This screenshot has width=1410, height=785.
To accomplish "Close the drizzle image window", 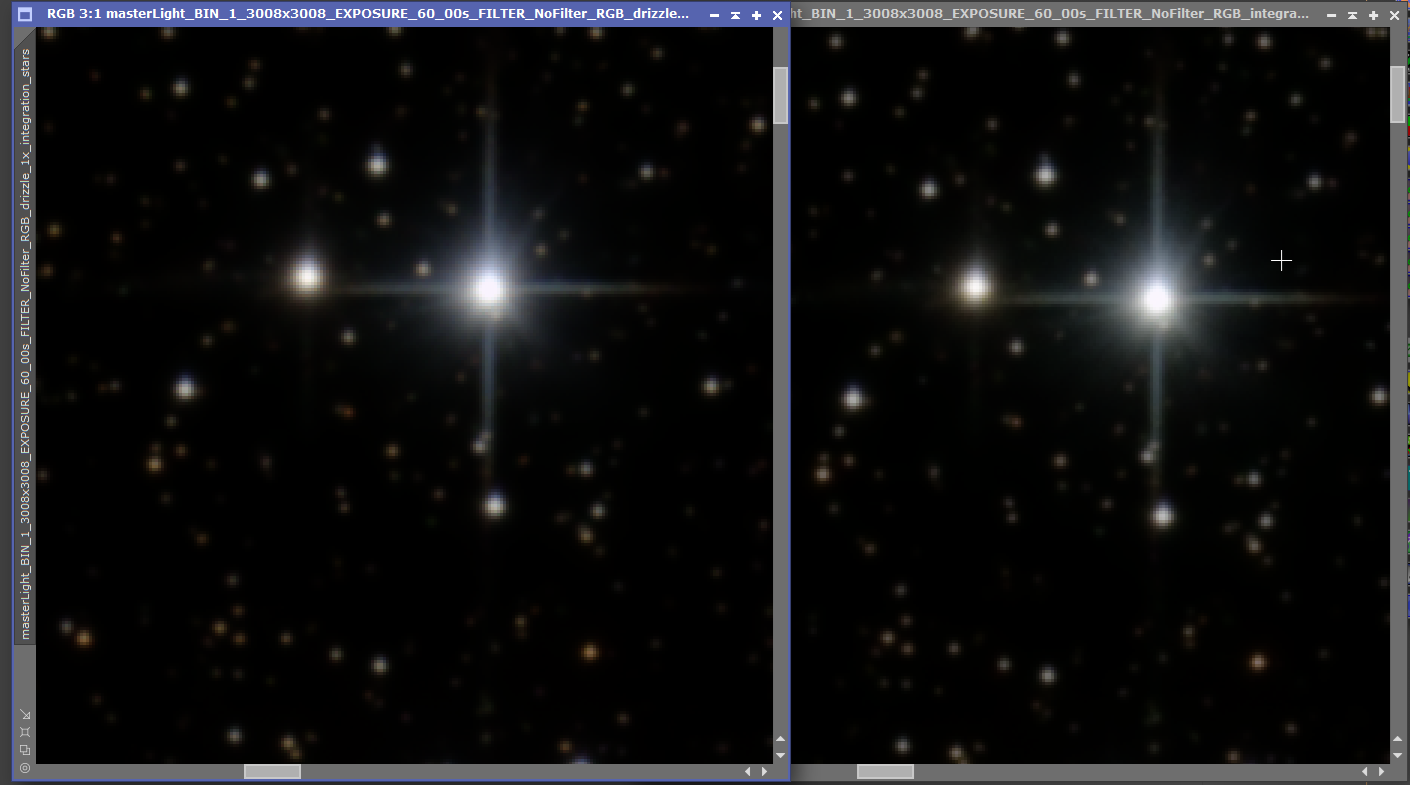I will pyautogui.click(x=777, y=15).
